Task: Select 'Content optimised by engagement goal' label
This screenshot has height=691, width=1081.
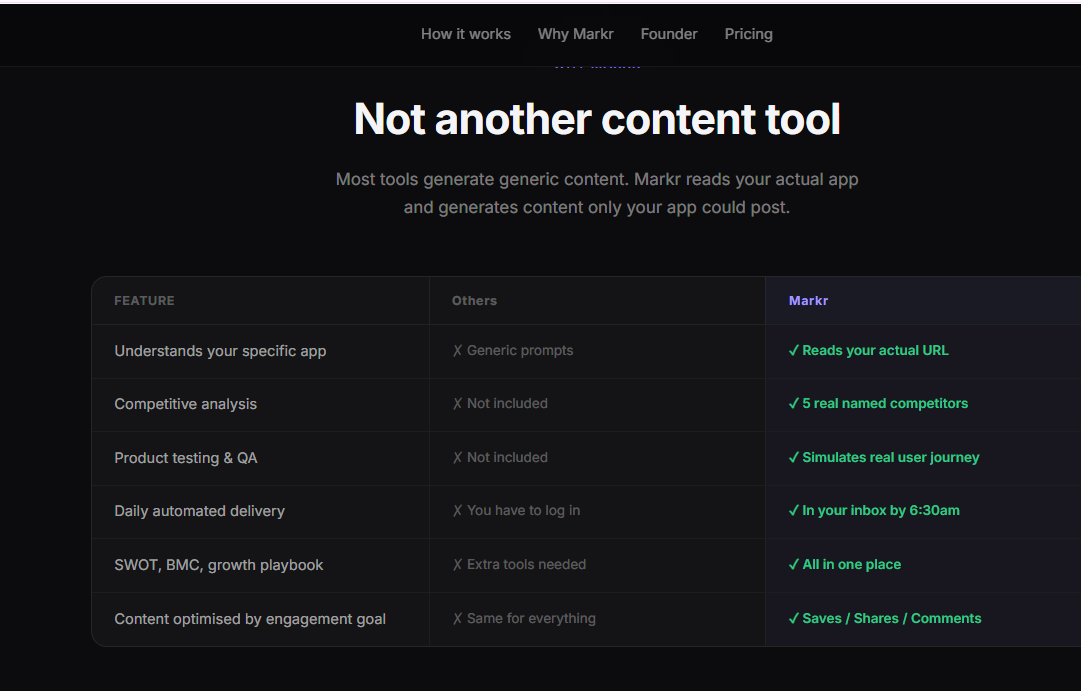Action: (250, 619)
